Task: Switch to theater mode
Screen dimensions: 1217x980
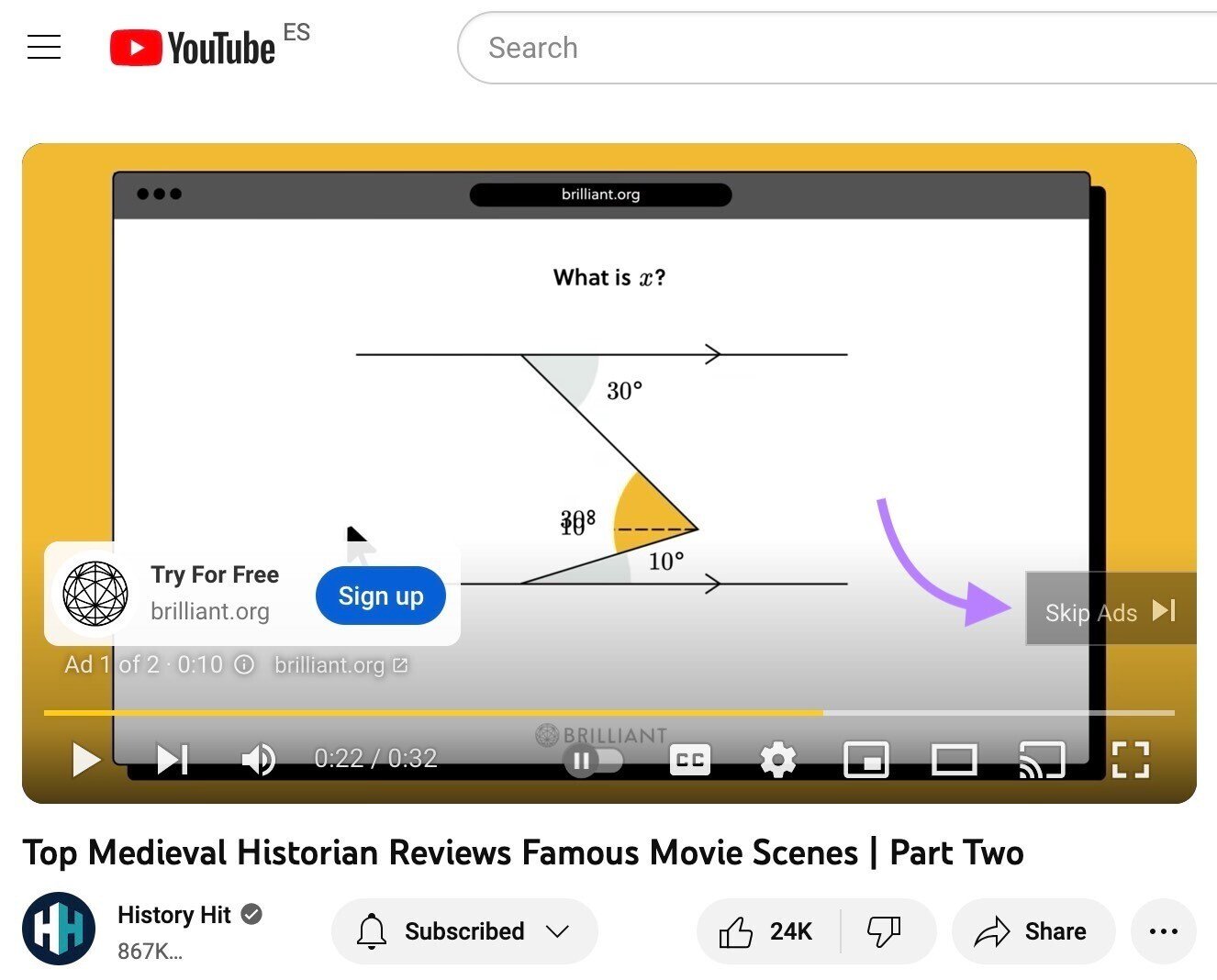Action: pyautogui.click(x=954, y=759)
